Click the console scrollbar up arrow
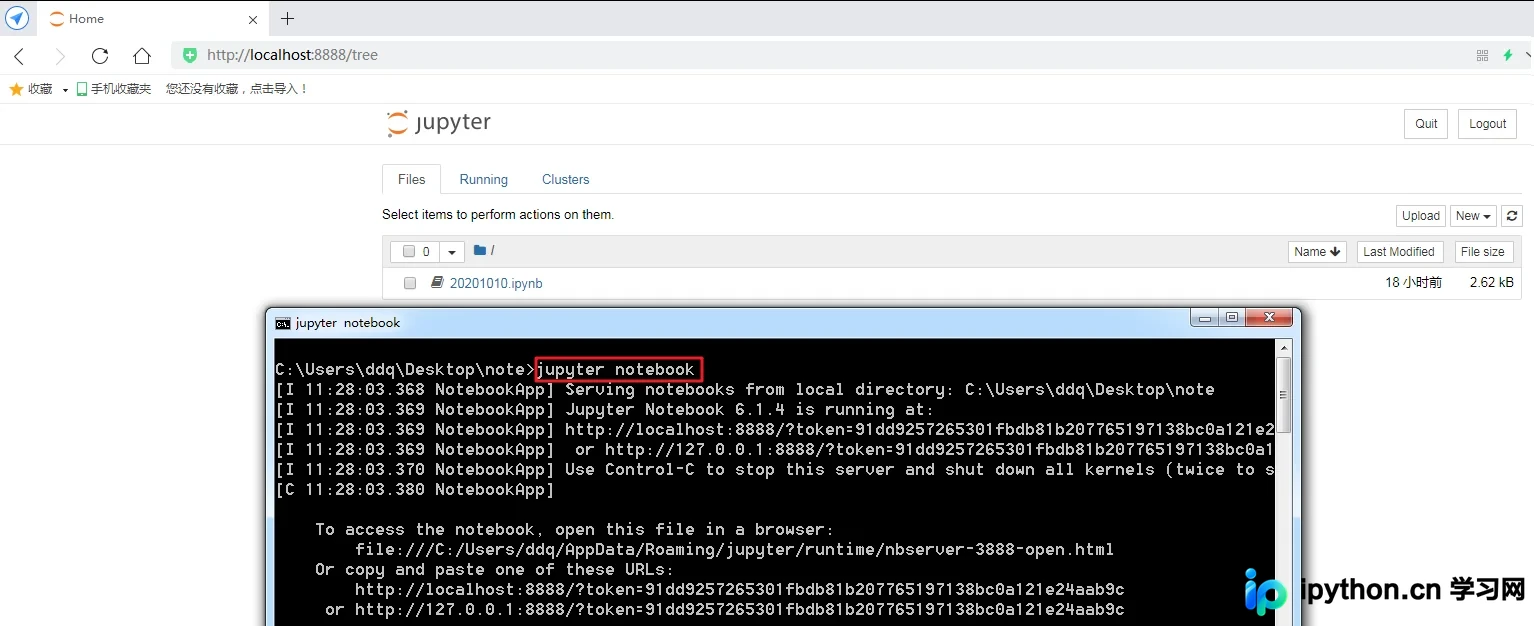Viewport: 1534px width, 626px height. pyautogui.click(x=1284, y=347)
